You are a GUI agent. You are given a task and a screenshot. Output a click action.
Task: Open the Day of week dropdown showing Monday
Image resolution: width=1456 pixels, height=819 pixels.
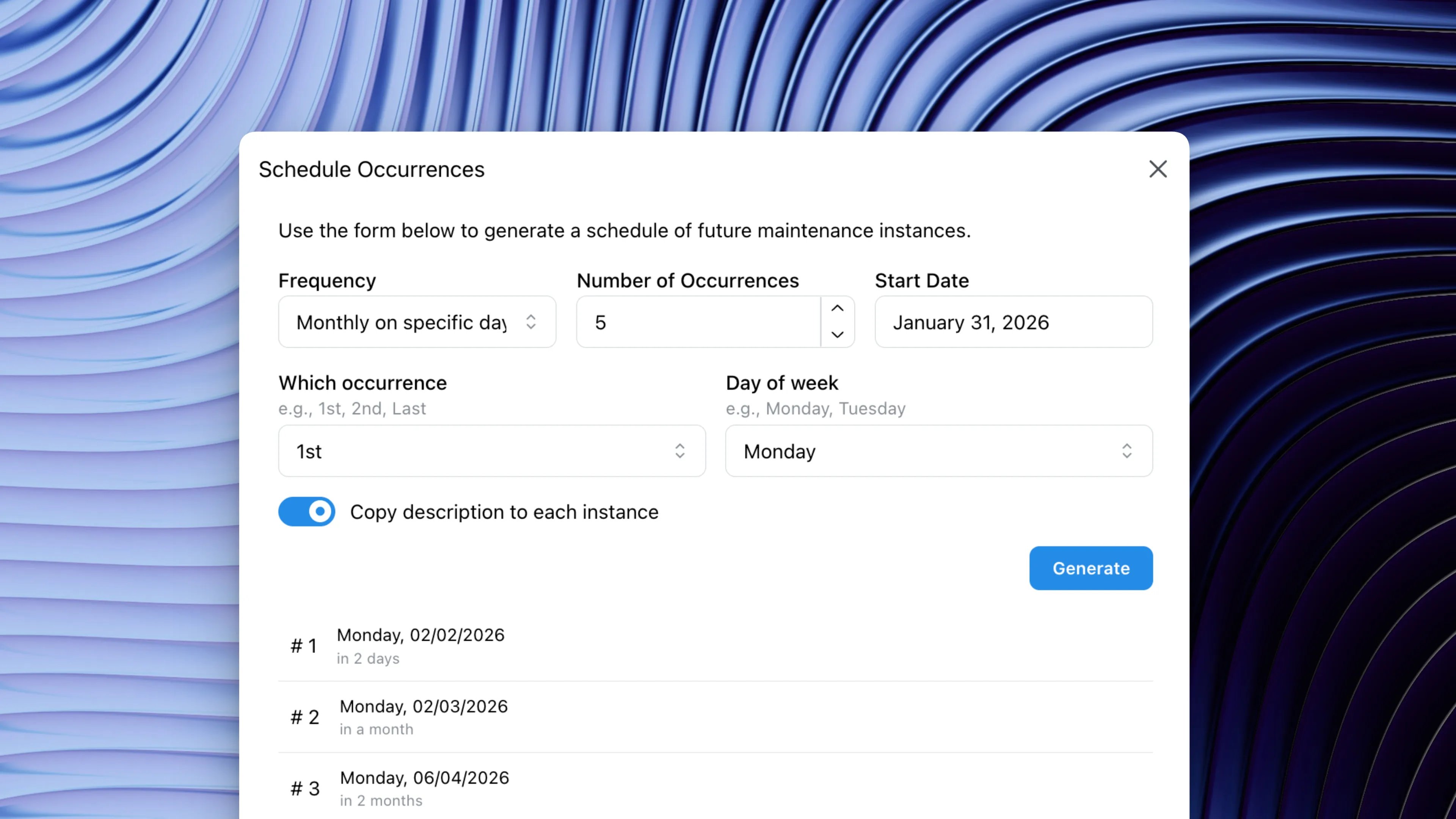click(x=938, y=450)
